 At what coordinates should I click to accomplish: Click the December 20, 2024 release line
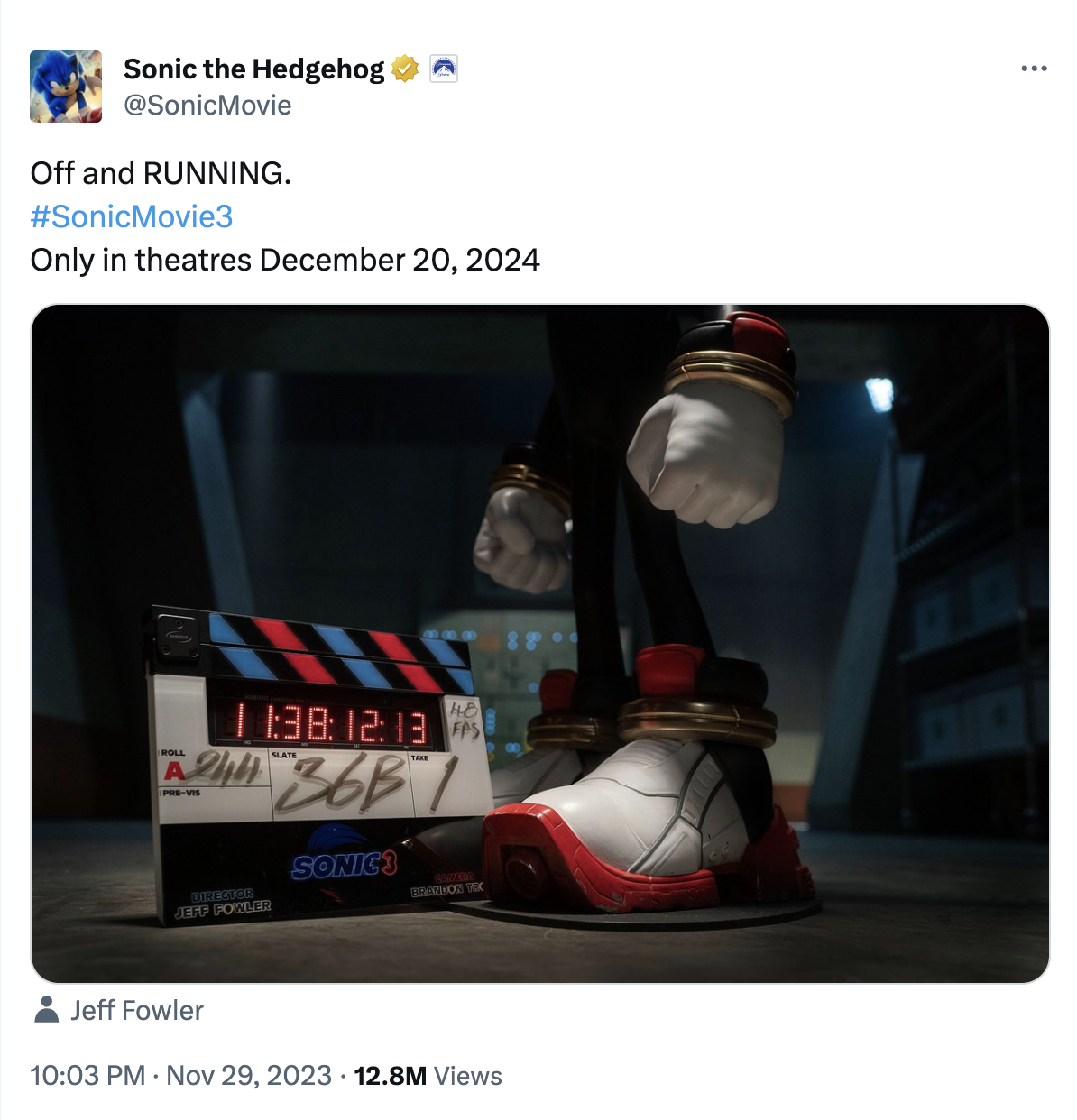(285, 260)
